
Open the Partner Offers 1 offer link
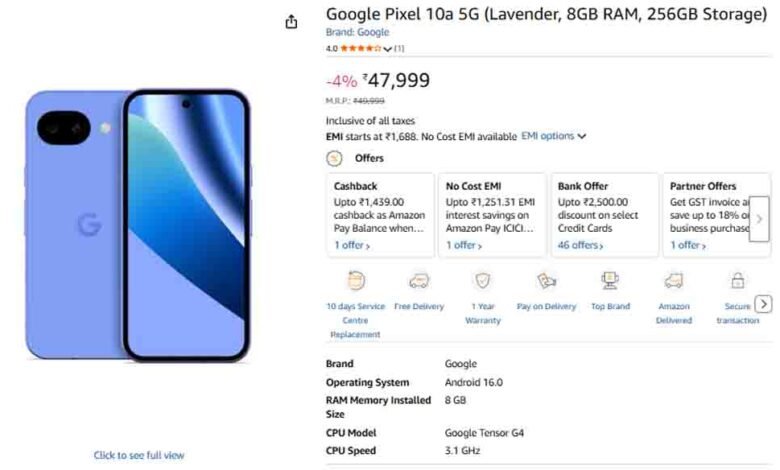coord(687,245)
